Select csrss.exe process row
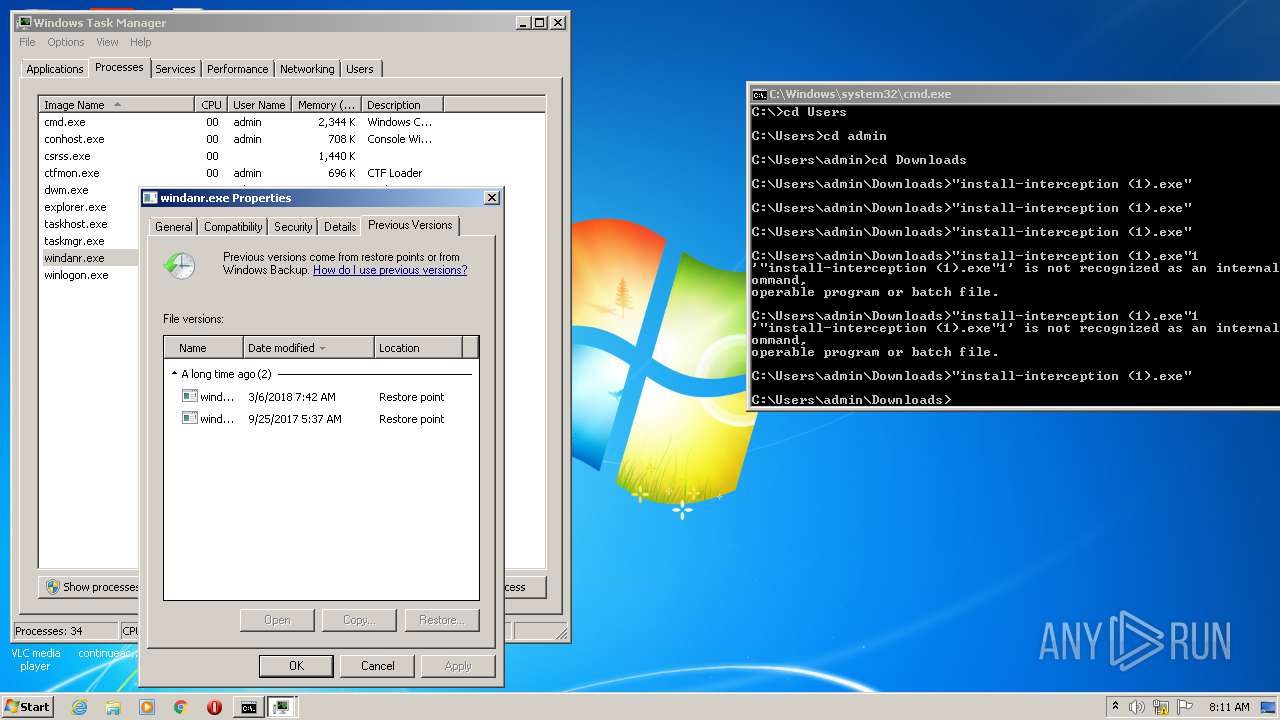The image size is (1280, 720). 292,156
